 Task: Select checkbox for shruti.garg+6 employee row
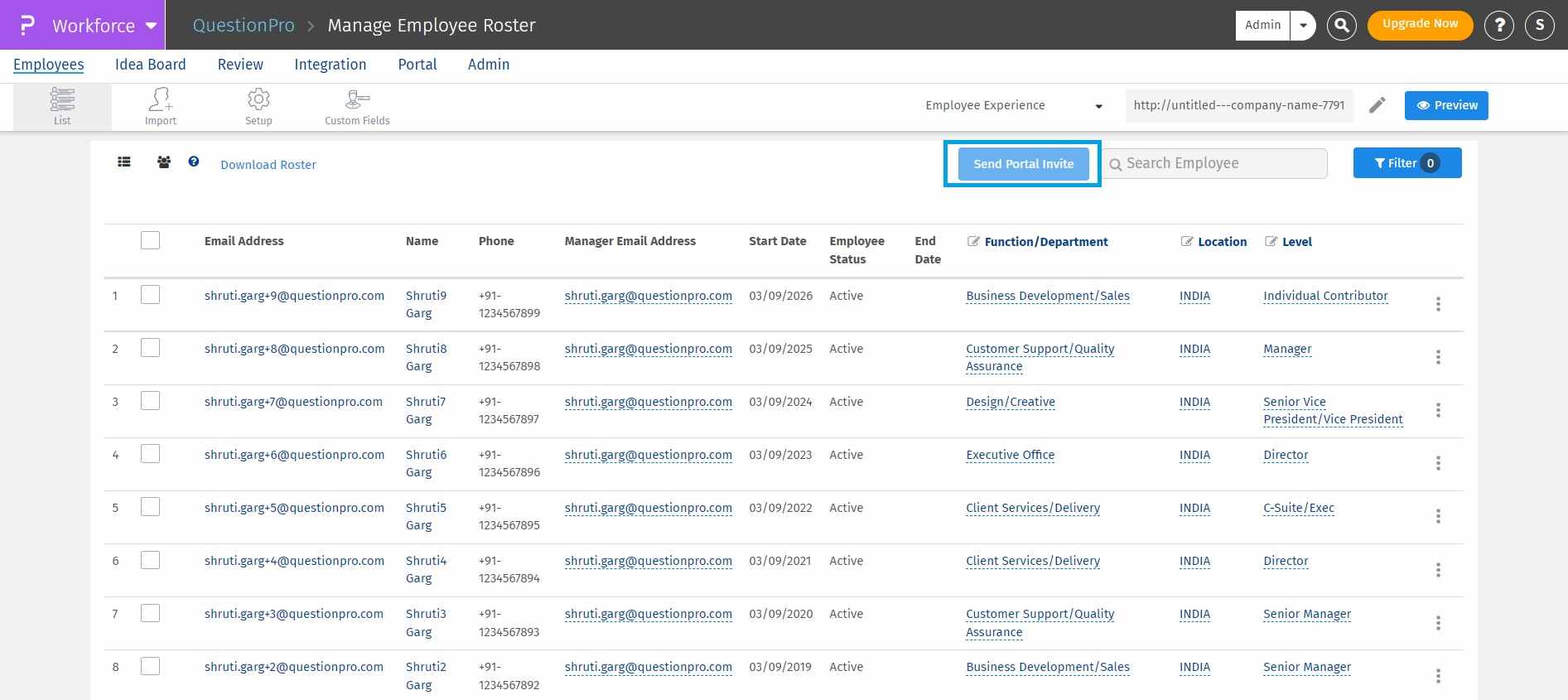[x=150, y=454]
